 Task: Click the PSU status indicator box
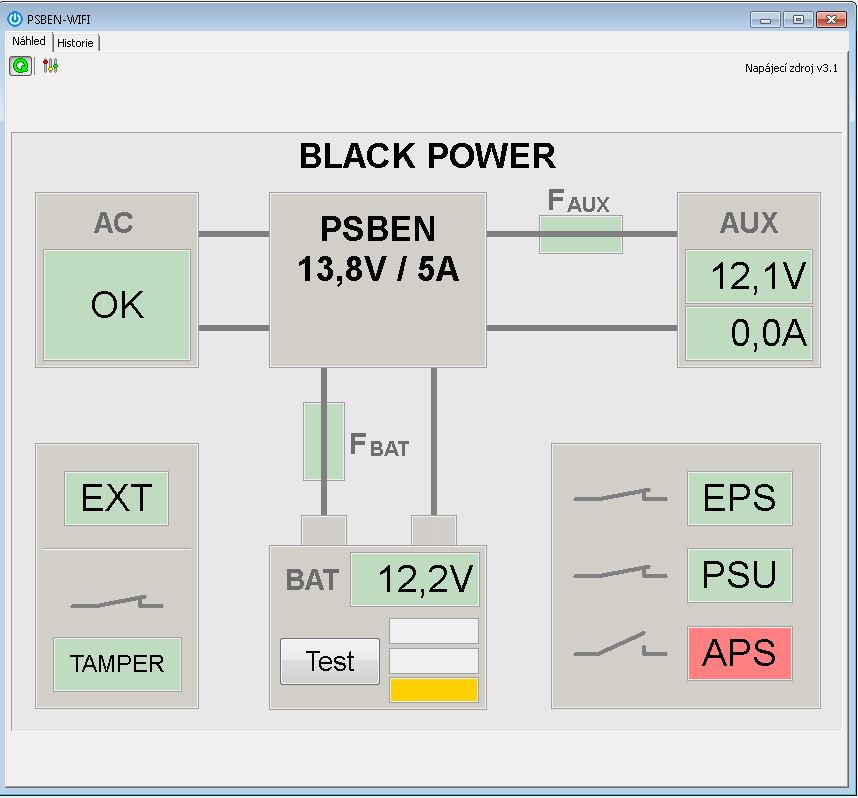pyautogui.click(x=739, y=575)
